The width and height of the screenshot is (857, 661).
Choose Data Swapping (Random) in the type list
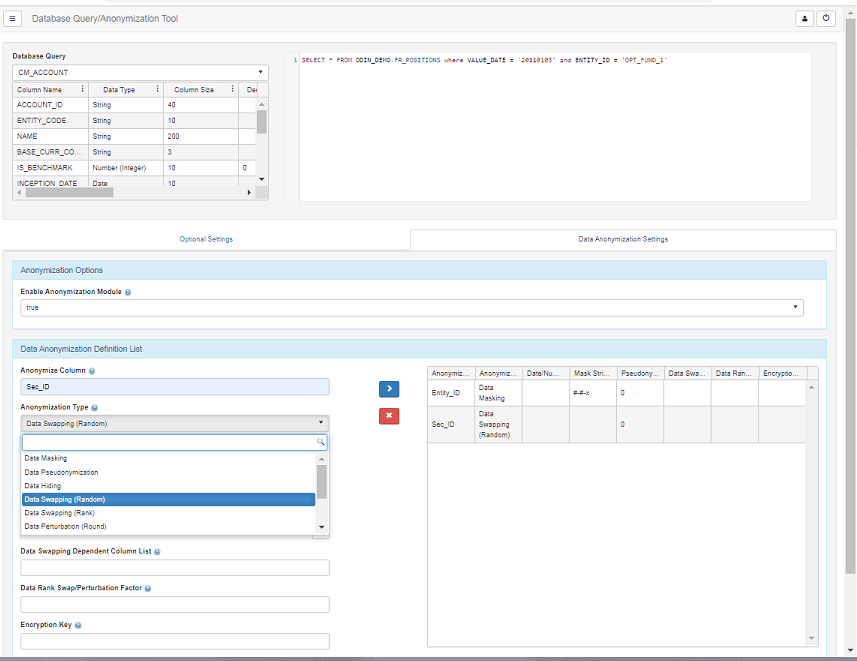point(168,499)
